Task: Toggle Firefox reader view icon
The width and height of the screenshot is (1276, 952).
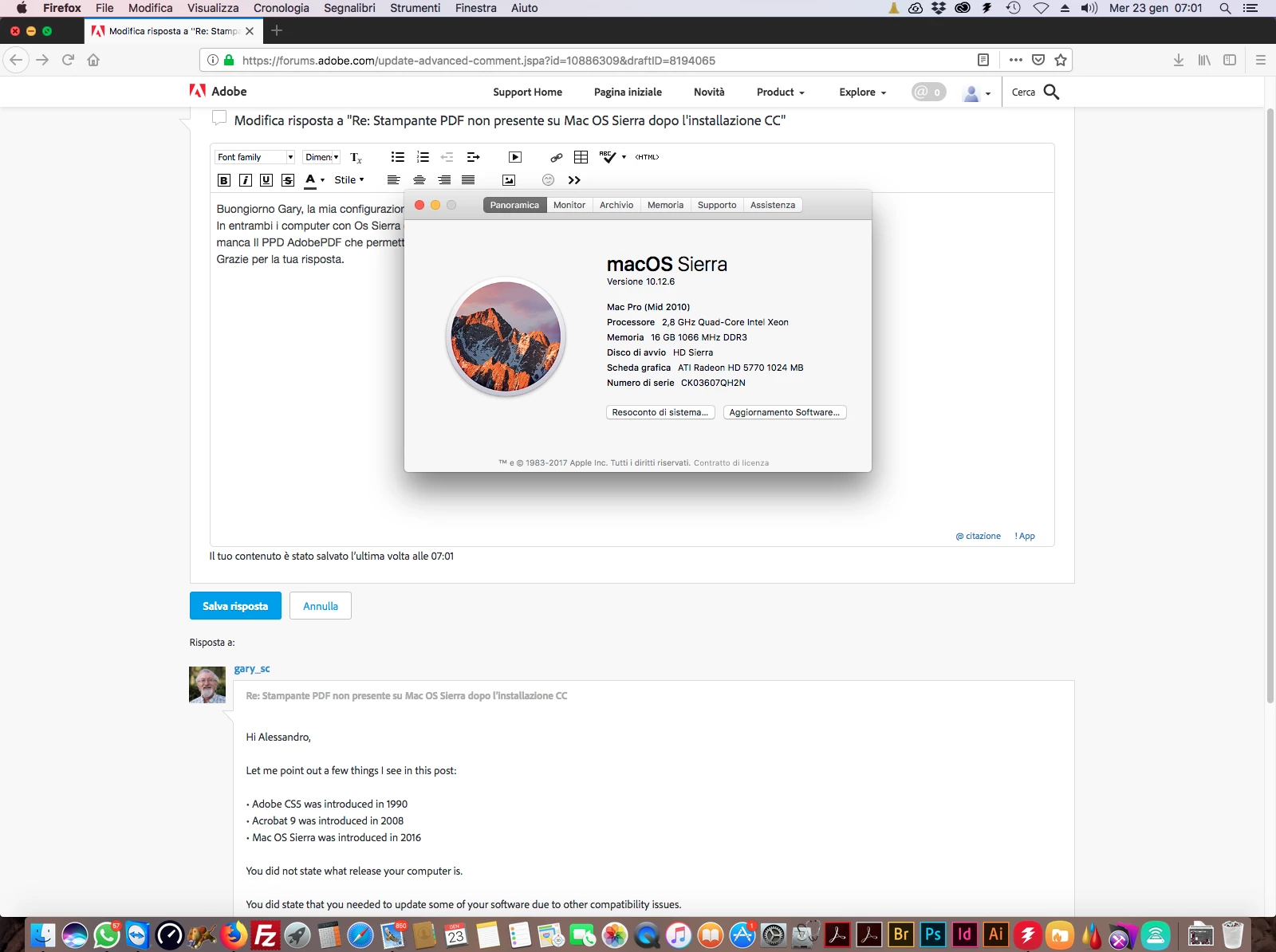Action: (x=983, y=60)
